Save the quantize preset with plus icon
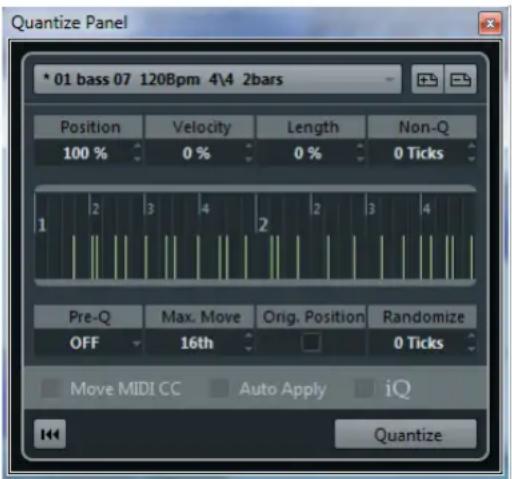Screen dimensions: 512x479 [x=427, y=80]
